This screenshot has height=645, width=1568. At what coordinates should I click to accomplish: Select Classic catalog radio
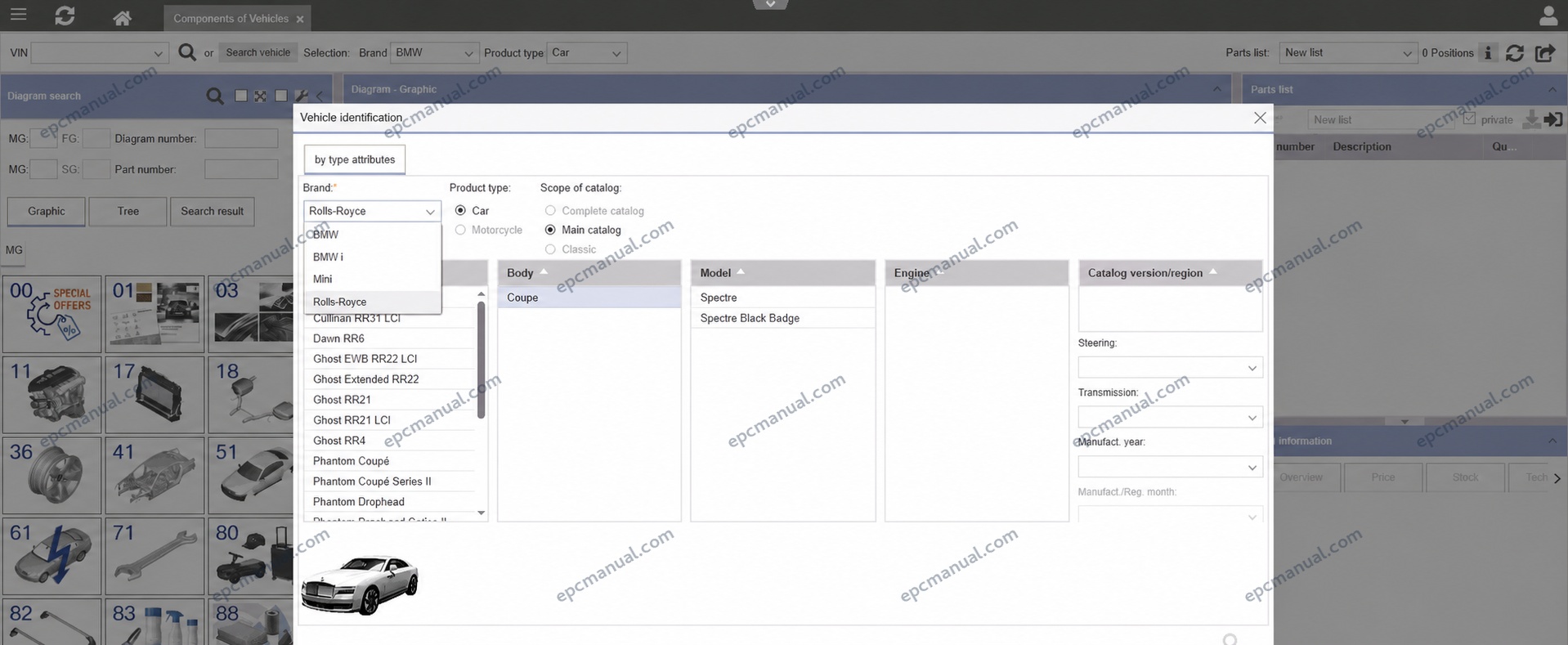(550, 249)
